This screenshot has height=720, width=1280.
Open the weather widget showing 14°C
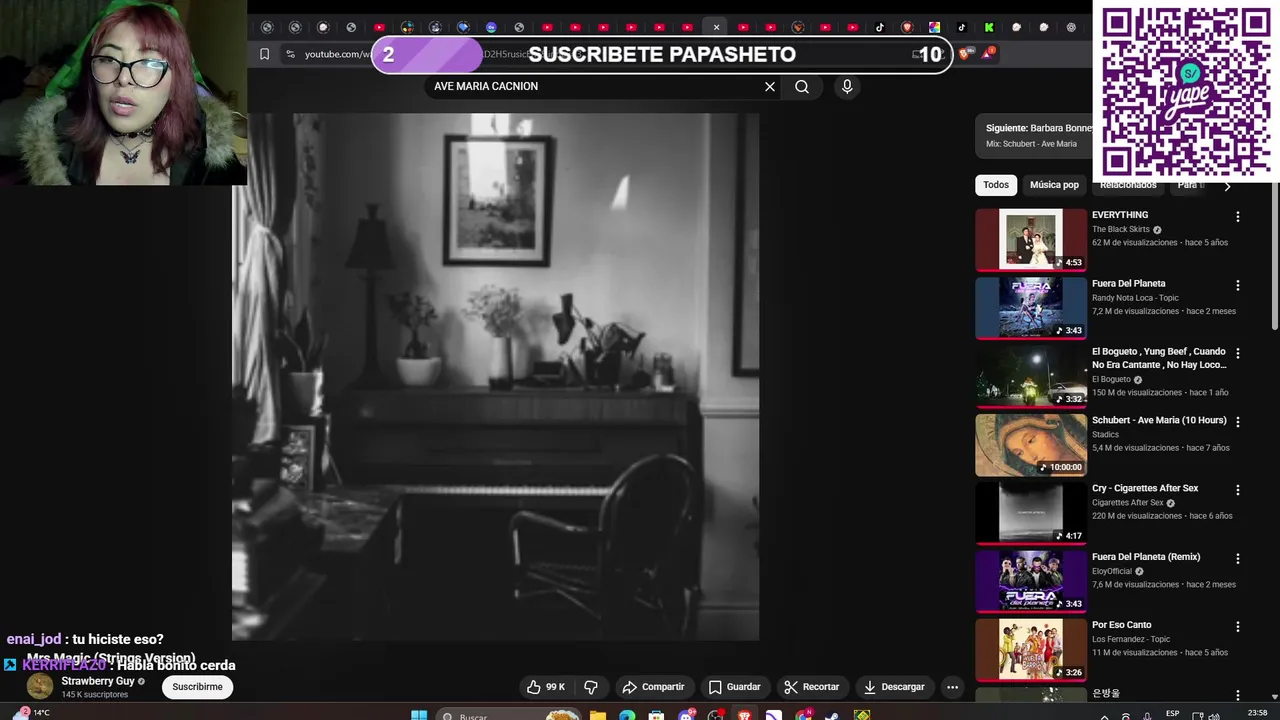tap(31, 713)
